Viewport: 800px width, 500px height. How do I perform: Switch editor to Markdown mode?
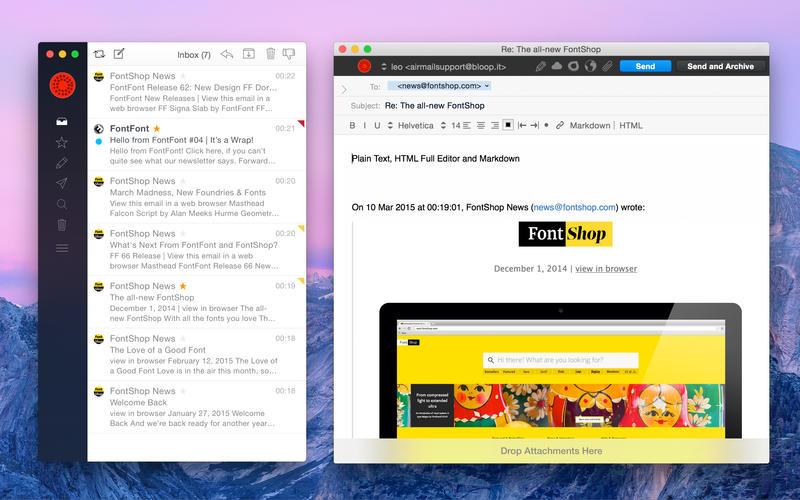point(590,126)
